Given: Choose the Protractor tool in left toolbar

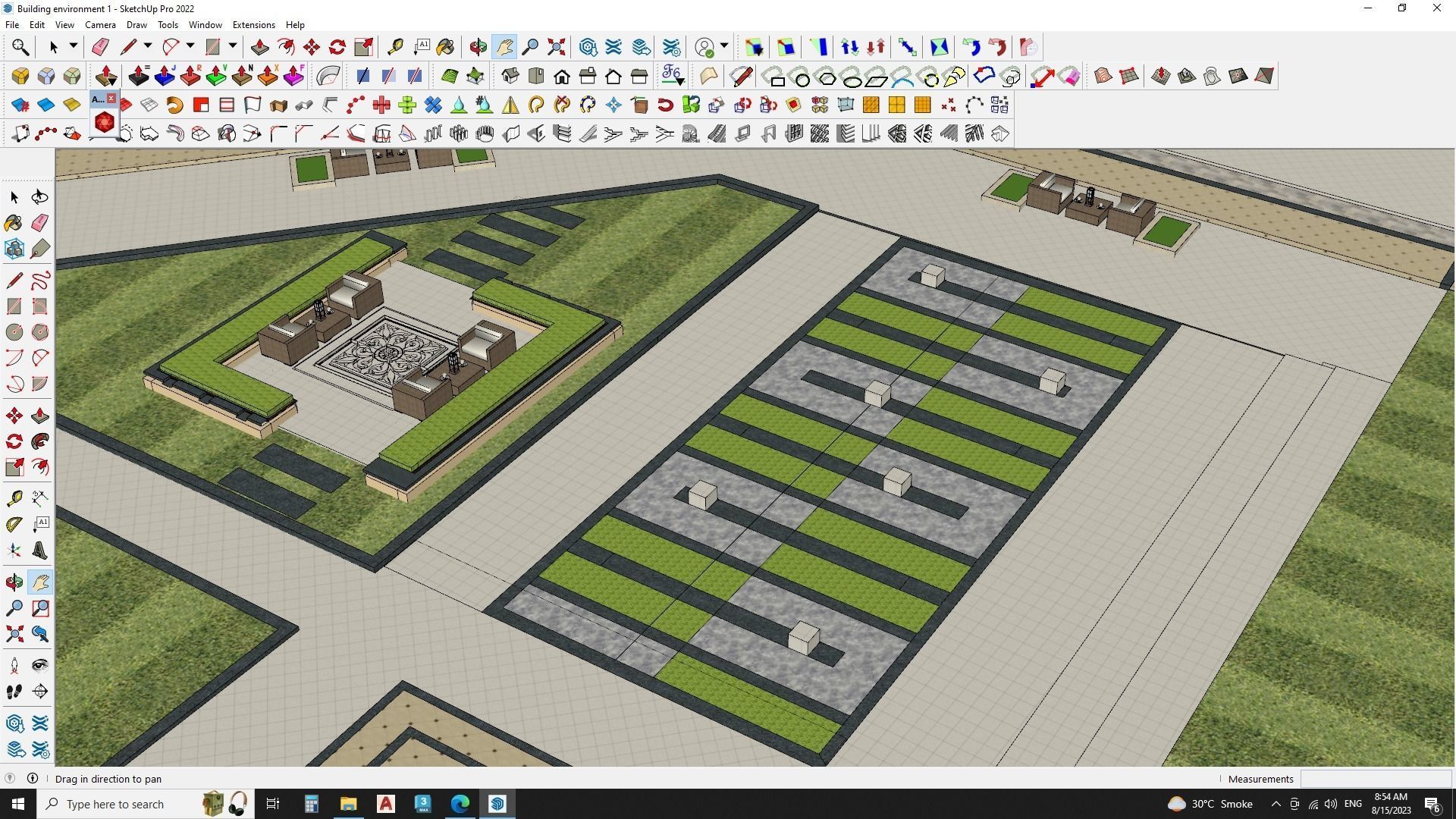Looking at the screenshot, I should pyautogui.click(x=14, y=524).
